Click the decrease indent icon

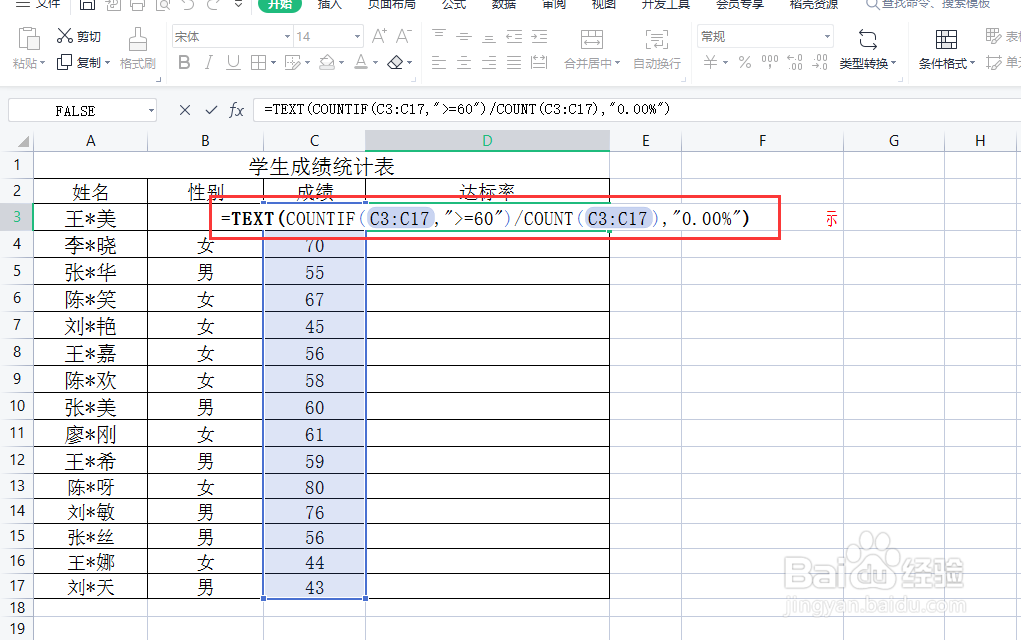[514, 36]
